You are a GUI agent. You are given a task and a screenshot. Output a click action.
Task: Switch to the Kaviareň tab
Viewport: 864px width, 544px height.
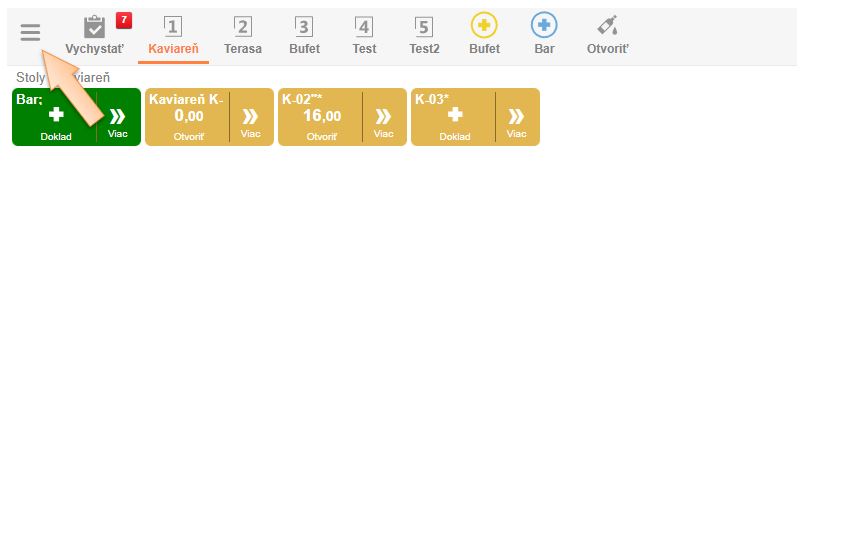click(x=173, y=35)
